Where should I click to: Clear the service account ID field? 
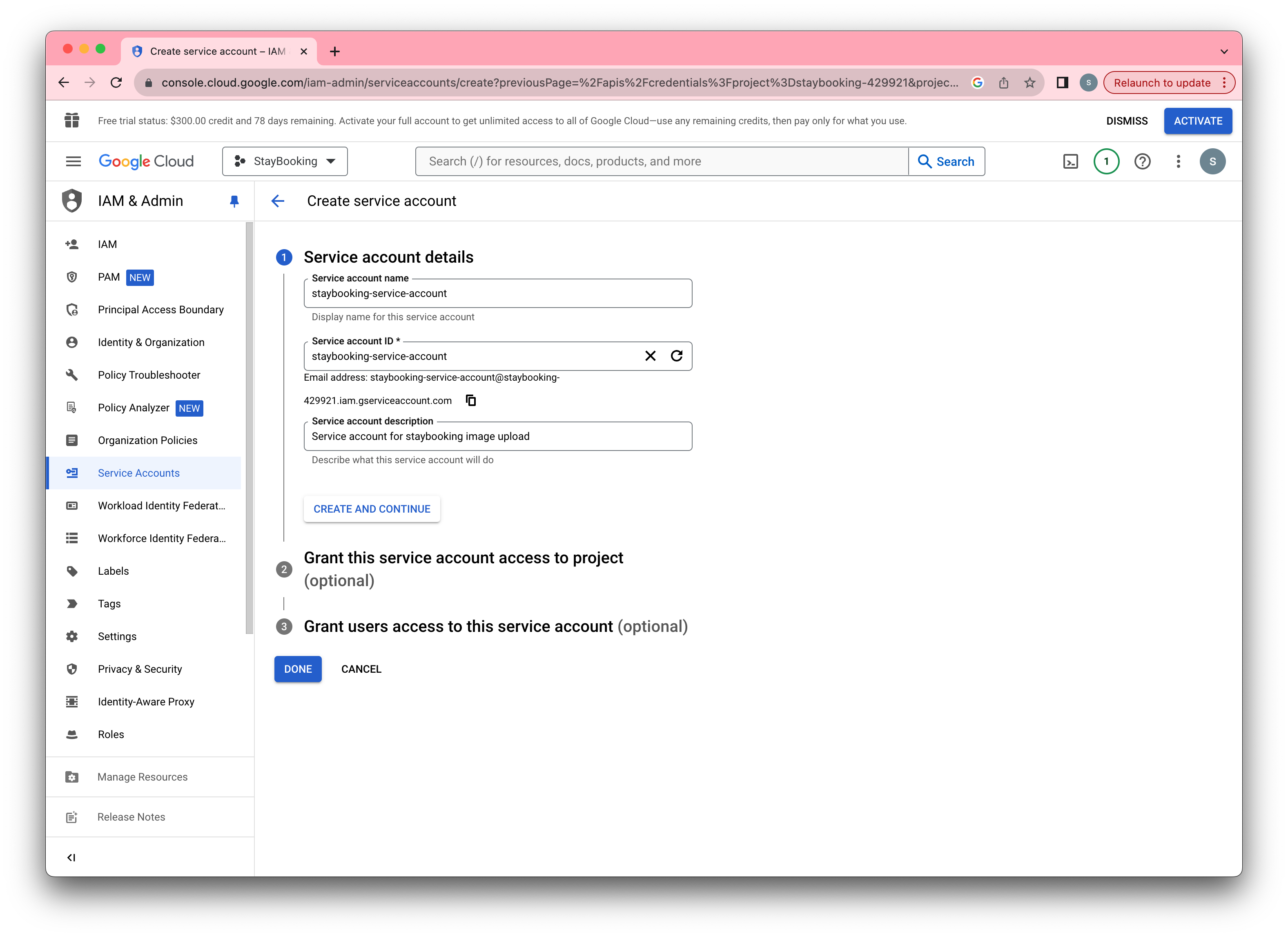pyautogui.click(x=650, y=356)
